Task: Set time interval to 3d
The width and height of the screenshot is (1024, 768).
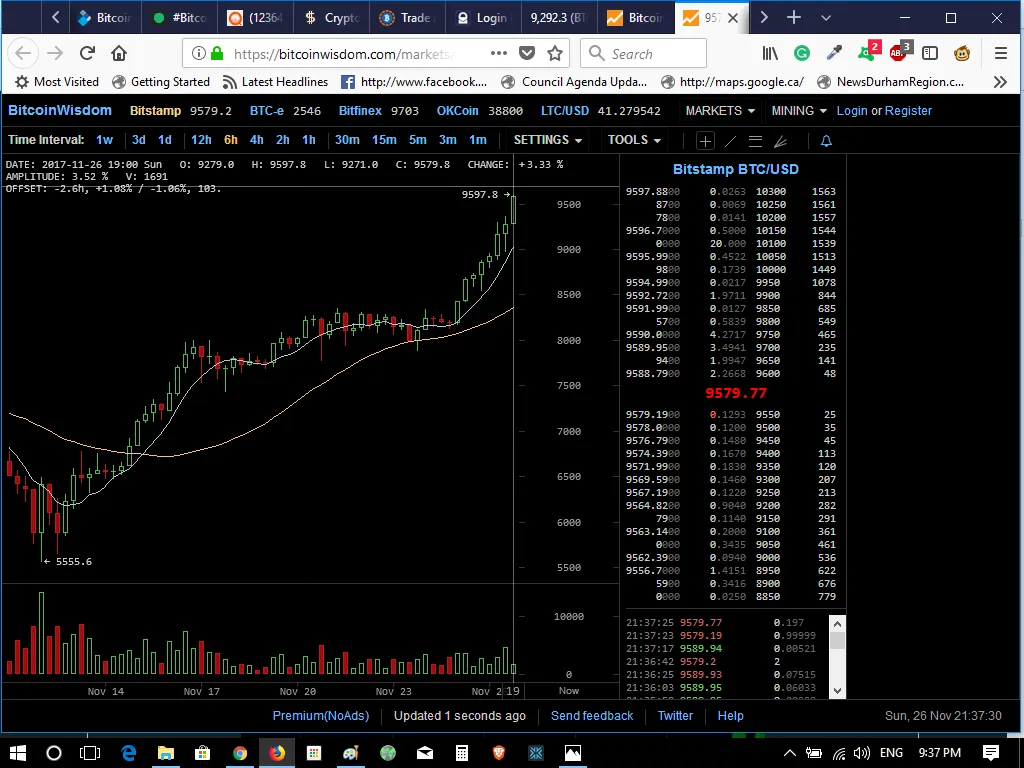Action: point(138,140)
